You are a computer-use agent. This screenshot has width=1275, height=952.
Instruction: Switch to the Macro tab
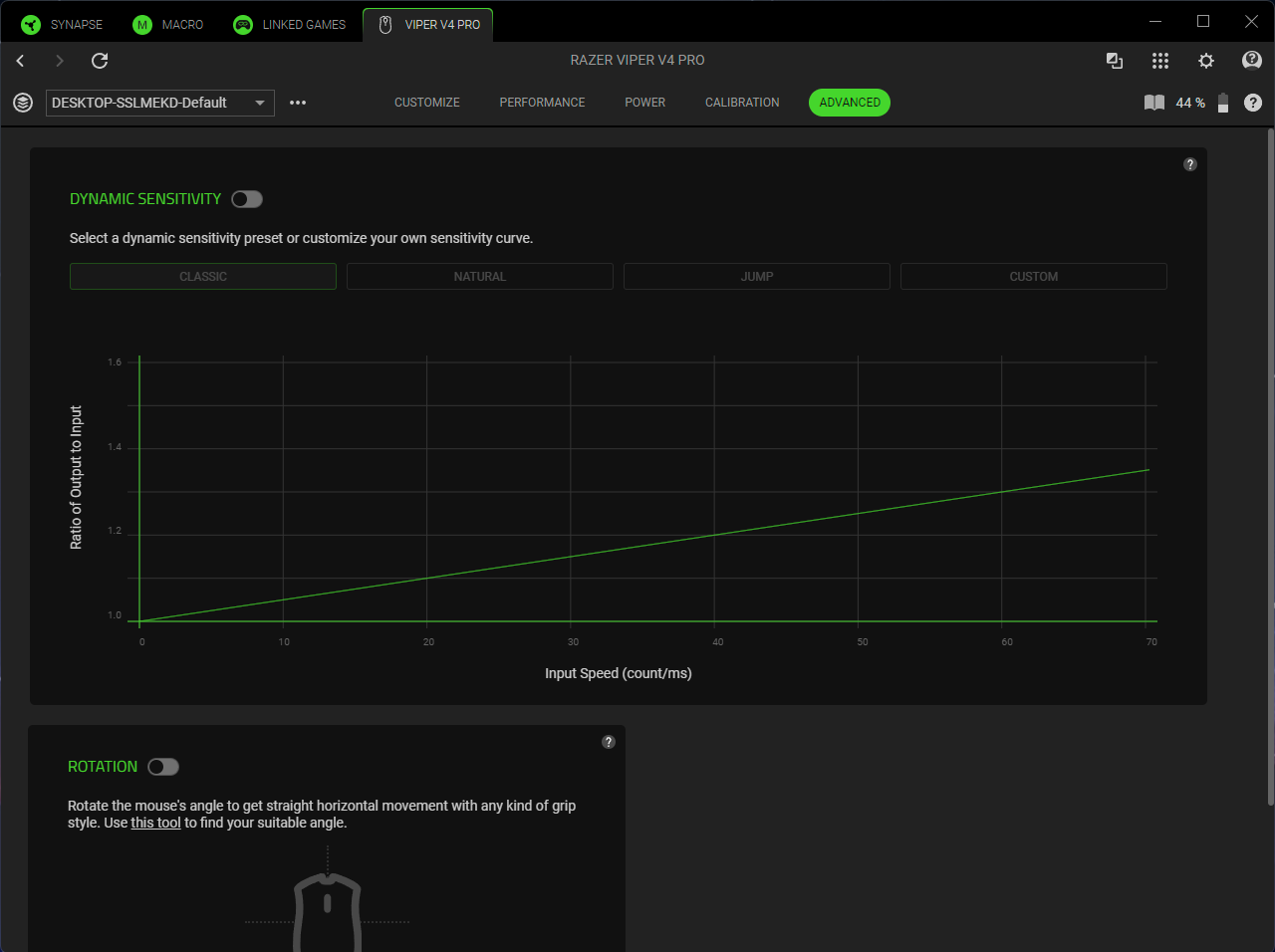point(168,25)
